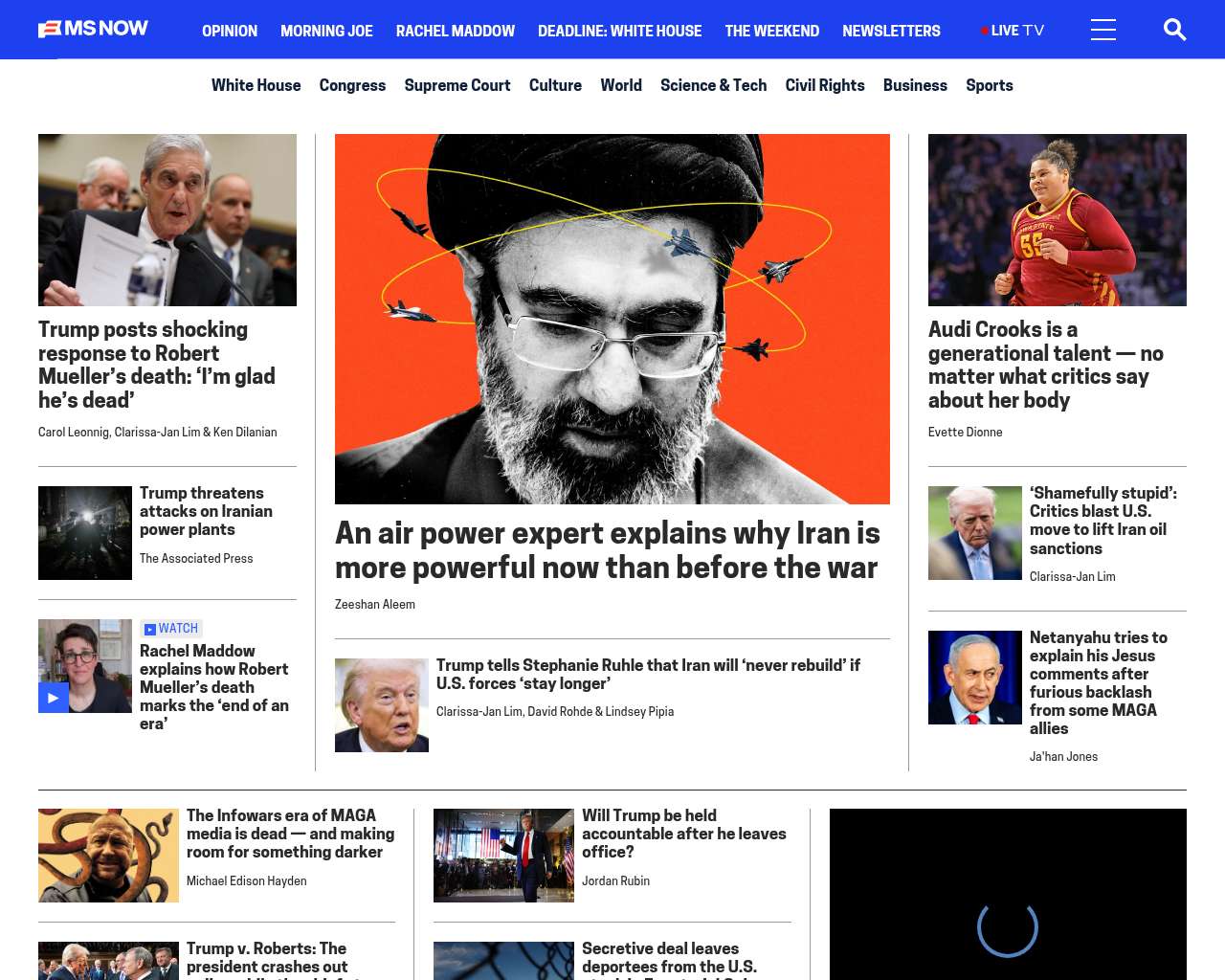
Task: Read Trump's response to Mueller's death headline
Action: (157, 365)
